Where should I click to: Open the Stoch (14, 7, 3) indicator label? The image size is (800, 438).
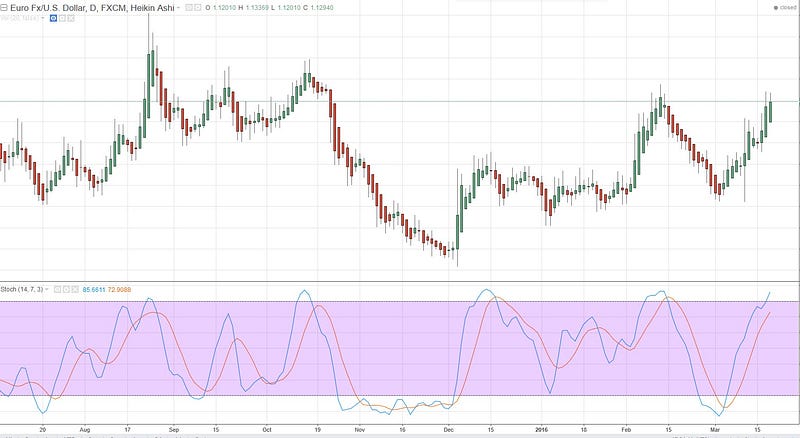tap(21, 289)
